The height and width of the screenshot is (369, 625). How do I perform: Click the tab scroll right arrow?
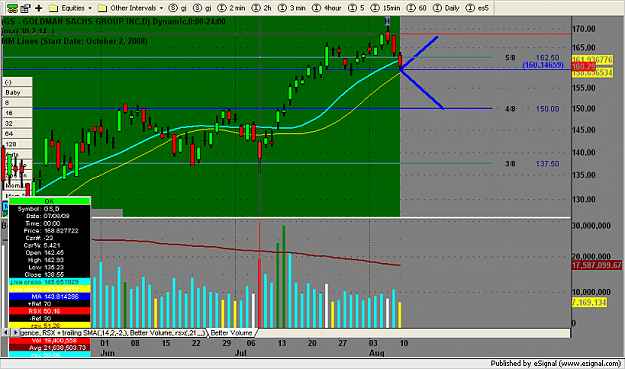coord(15,332)
